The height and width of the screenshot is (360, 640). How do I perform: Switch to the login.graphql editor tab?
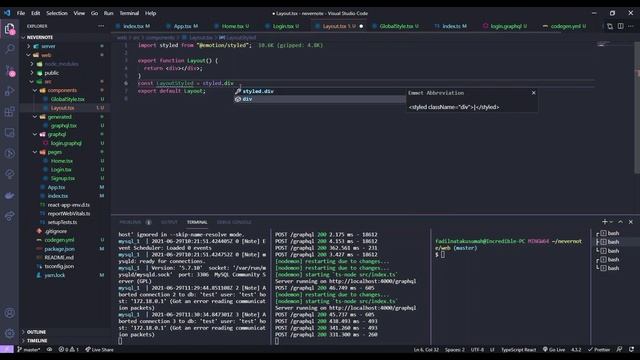(x=505, y=26)
